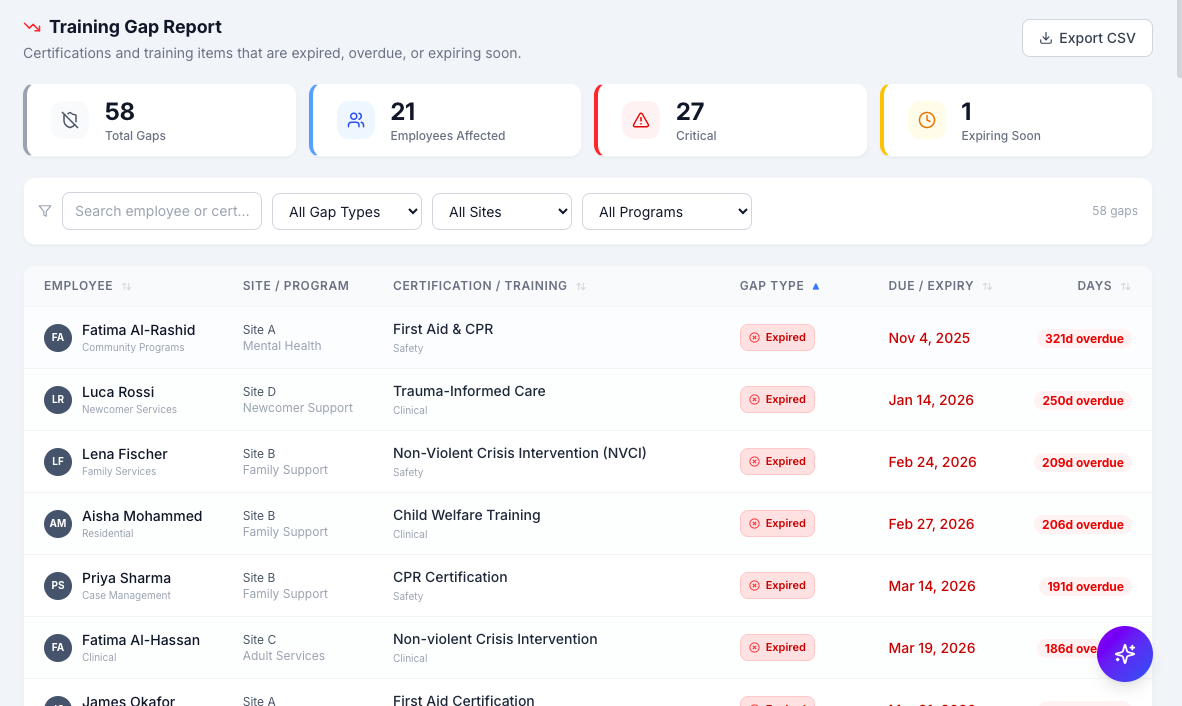Open the All Gap Types dropdown
The height and width of the screenshot is (706, 1182).
click(347, 212)
